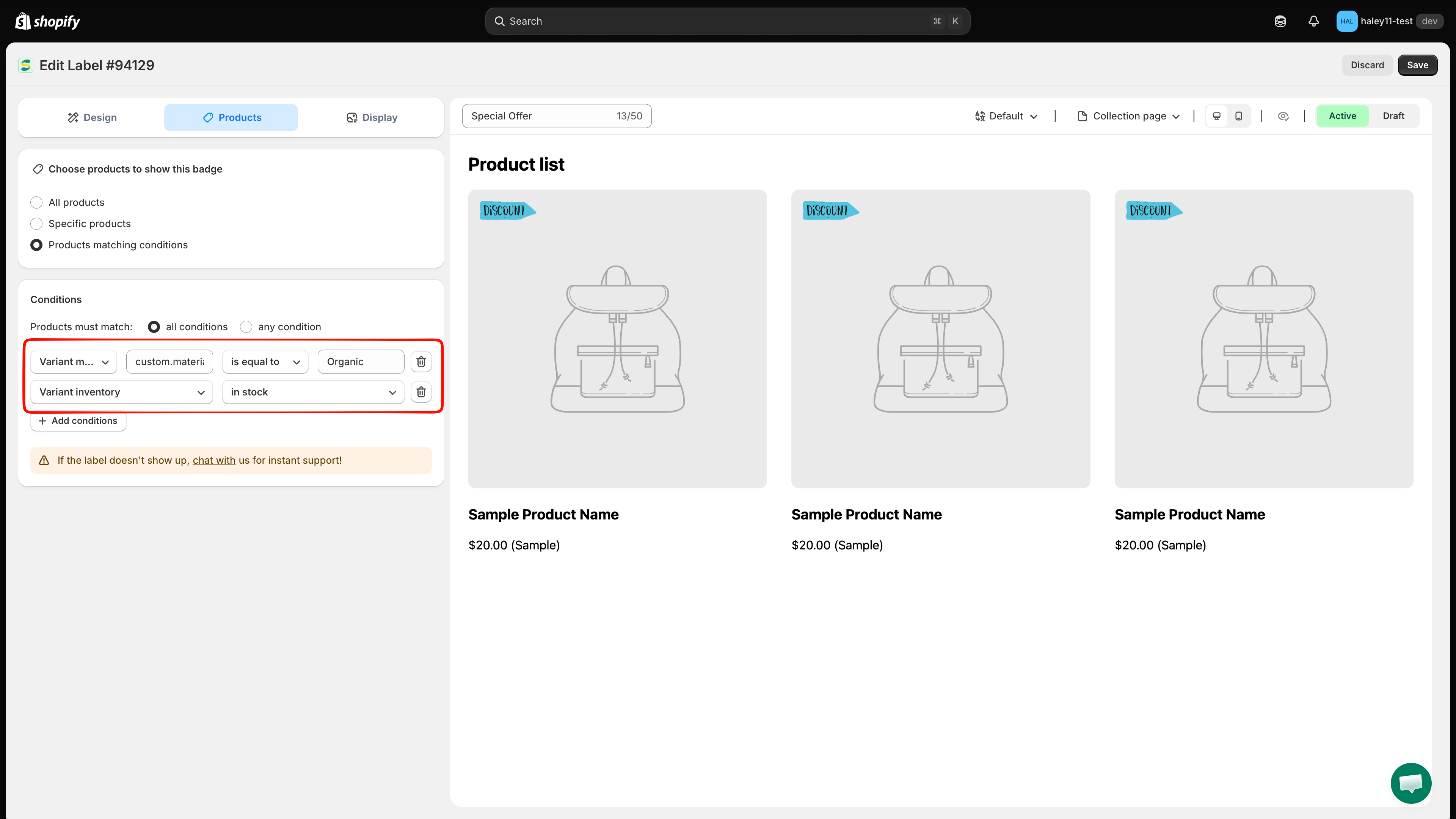Click the tag icon beside Choose products
Image resolution: width=1456 pixels, height=819 pixels.
pyautogui.click(x=38, y=169)
